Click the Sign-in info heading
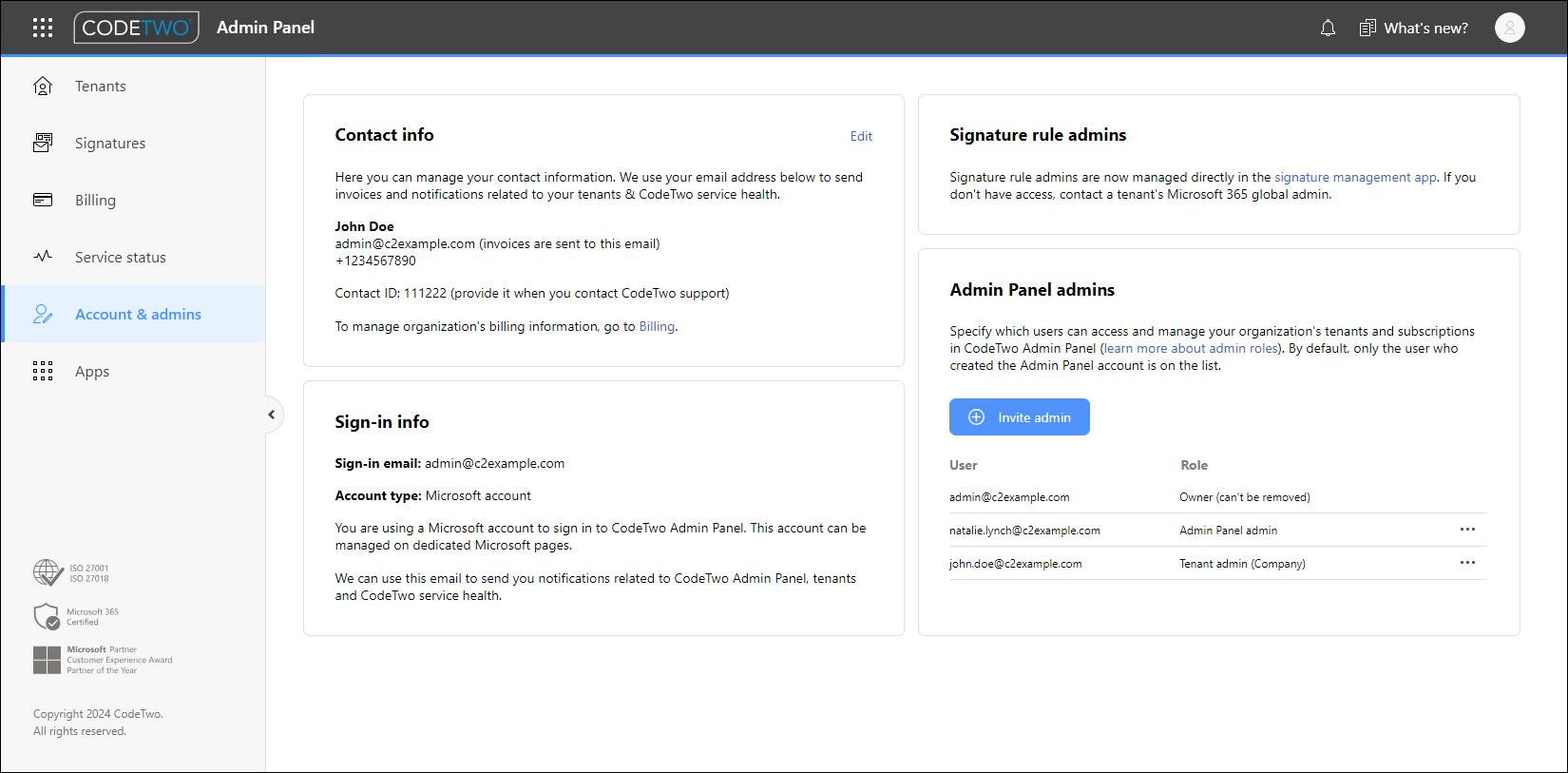 (x=382, y=422)
